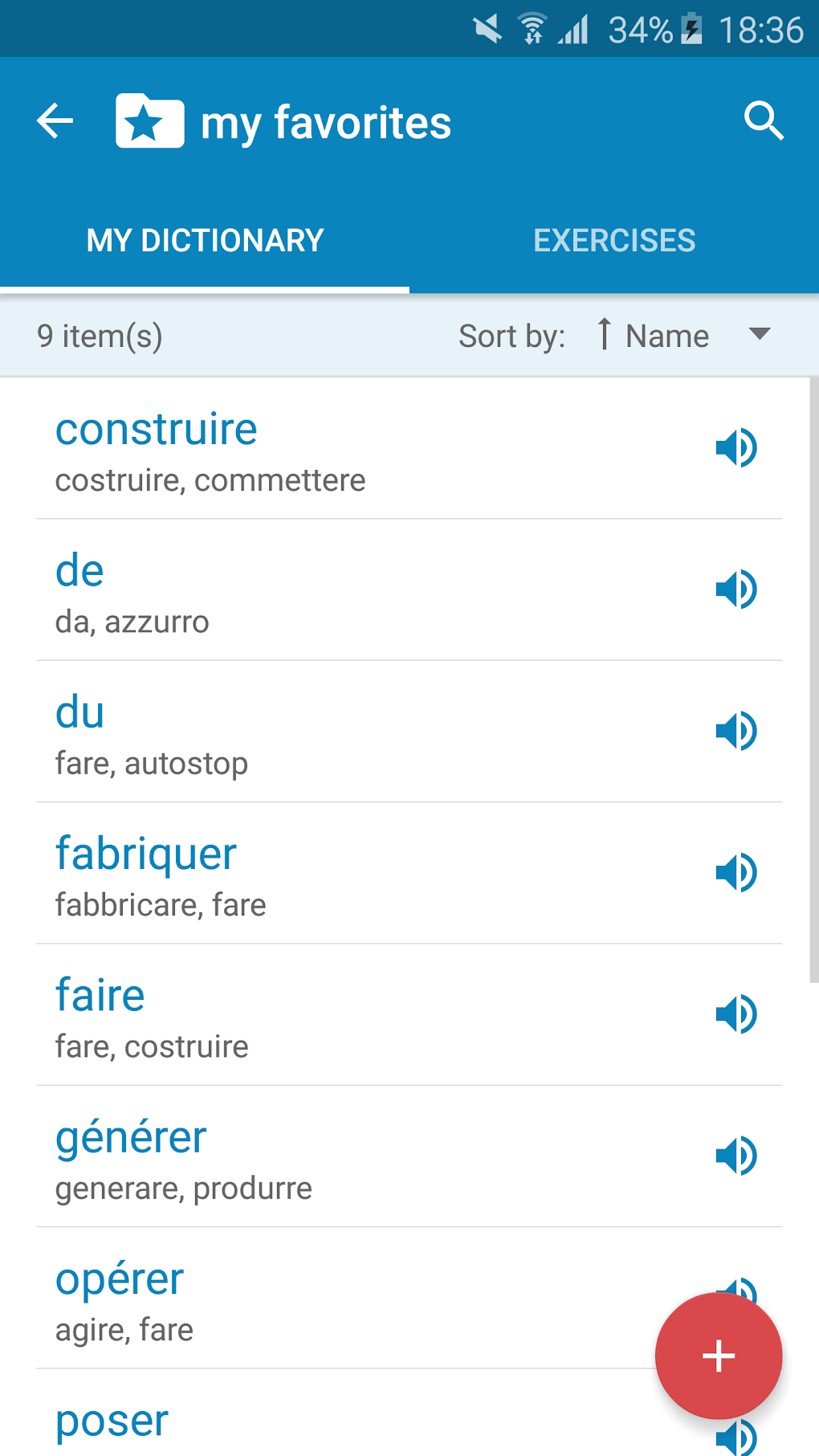Play audio for faire

(x=735, y=1014)
